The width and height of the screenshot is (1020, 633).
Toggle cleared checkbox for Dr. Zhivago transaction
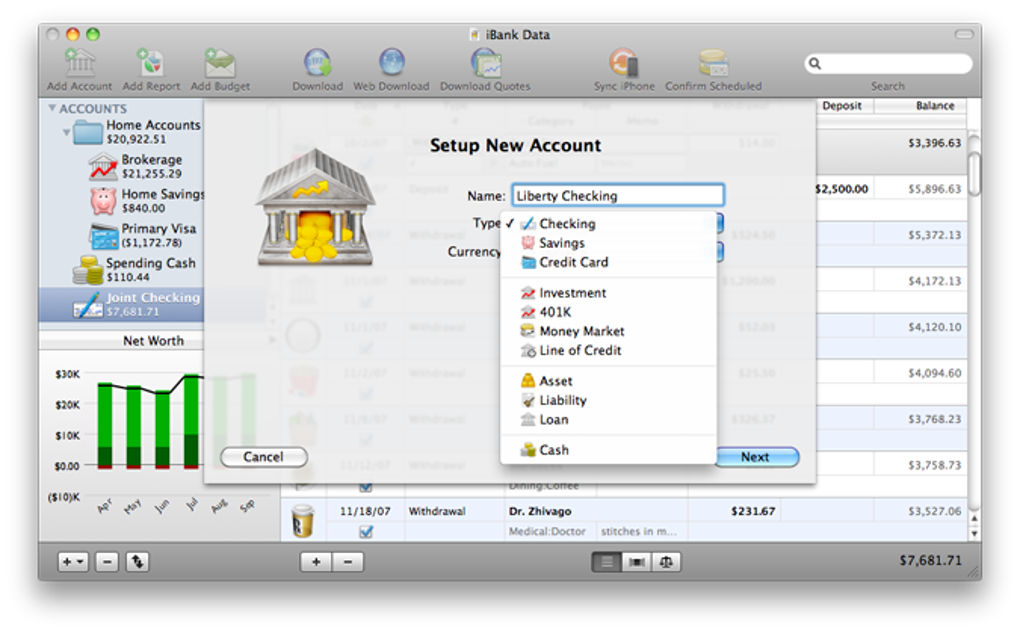pos(366,532)
